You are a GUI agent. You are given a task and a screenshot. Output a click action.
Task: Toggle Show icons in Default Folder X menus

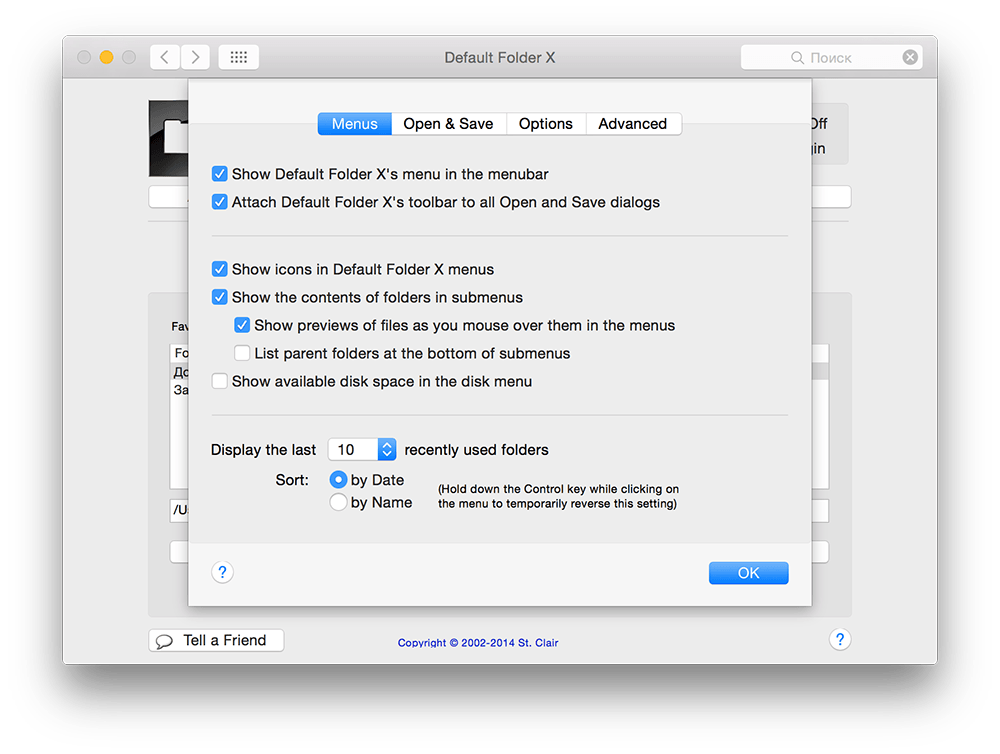(x=219, y=269)
